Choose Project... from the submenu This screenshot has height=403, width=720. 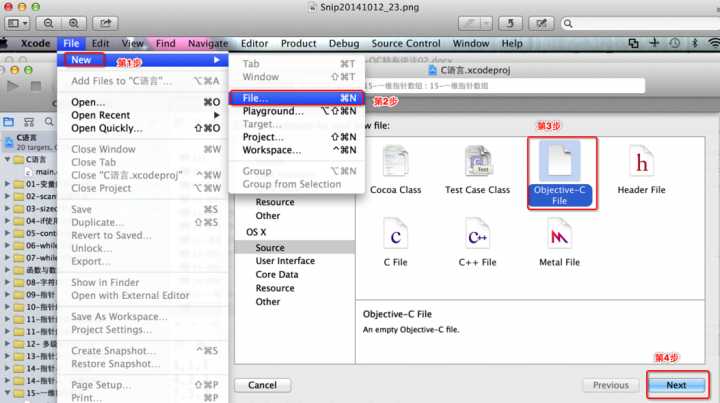pyautogui.click(x=297, y=137)
